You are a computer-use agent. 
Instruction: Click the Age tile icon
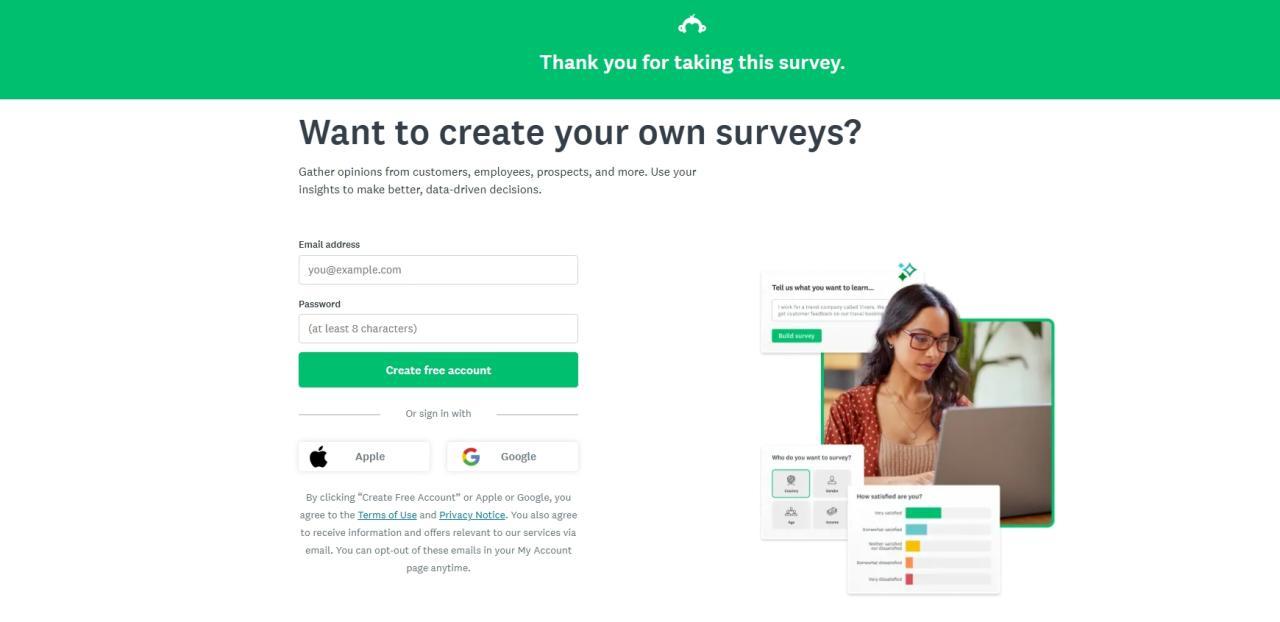pos(791,514)
